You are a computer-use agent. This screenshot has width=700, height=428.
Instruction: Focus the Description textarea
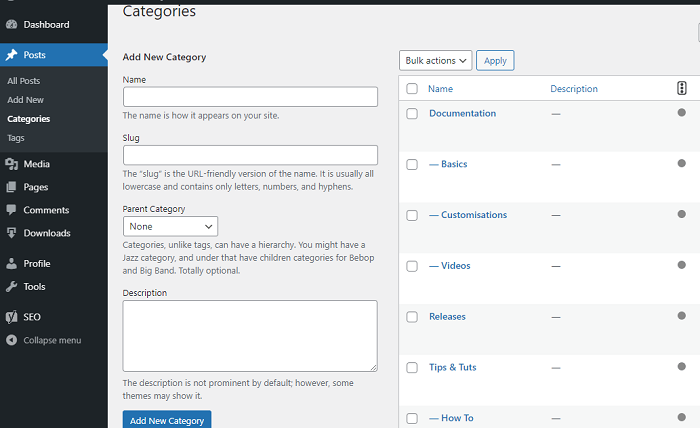click(x=250, y=336)
